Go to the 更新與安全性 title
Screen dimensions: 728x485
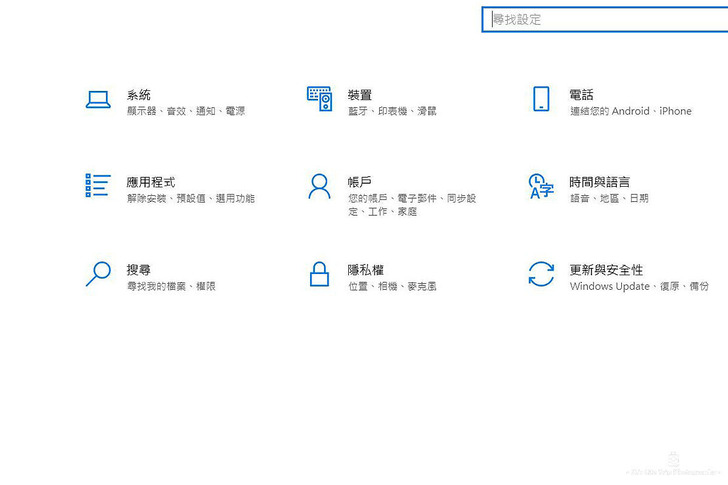(x=606, y=270)
